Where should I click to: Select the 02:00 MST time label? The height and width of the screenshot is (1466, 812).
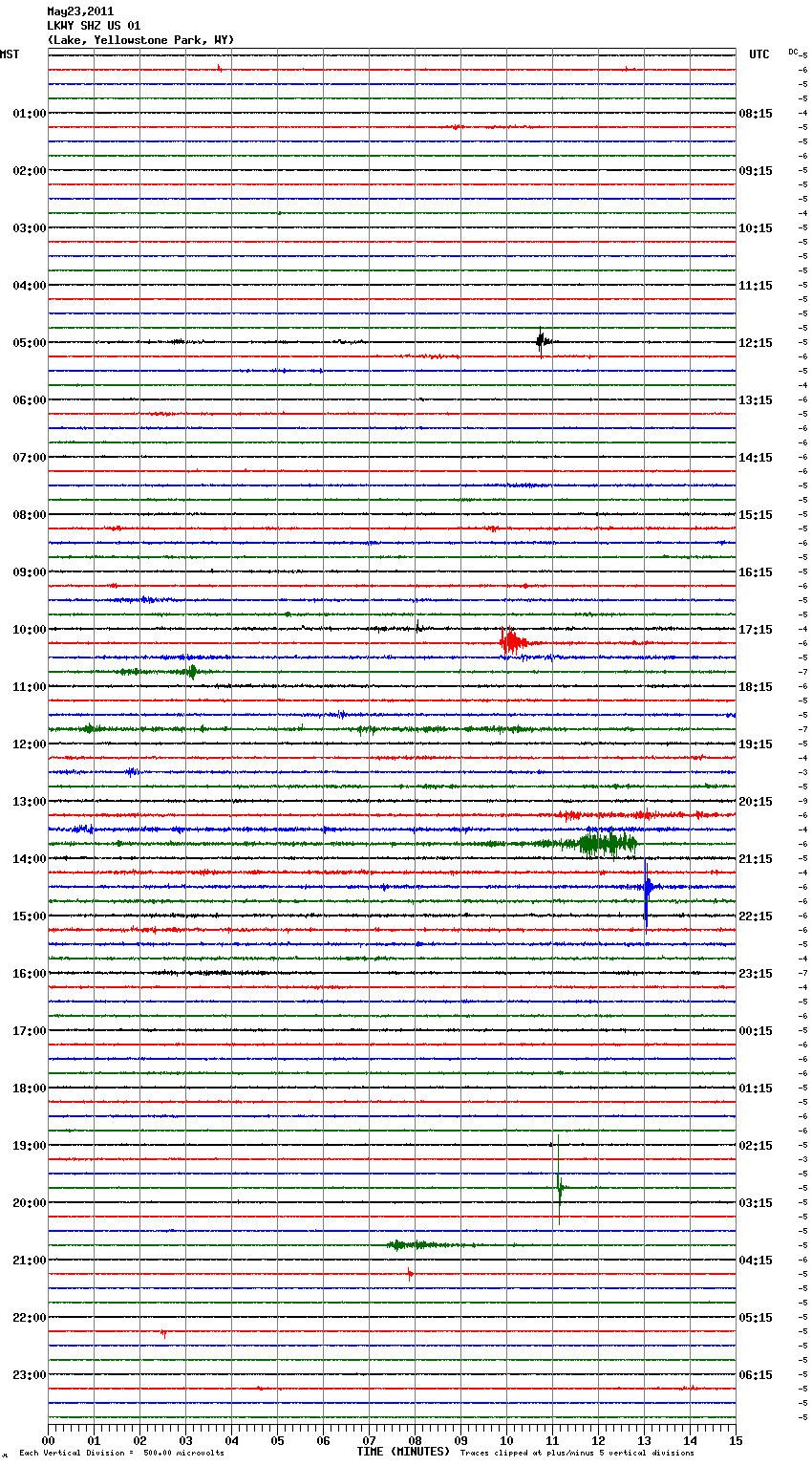point(29,171)
